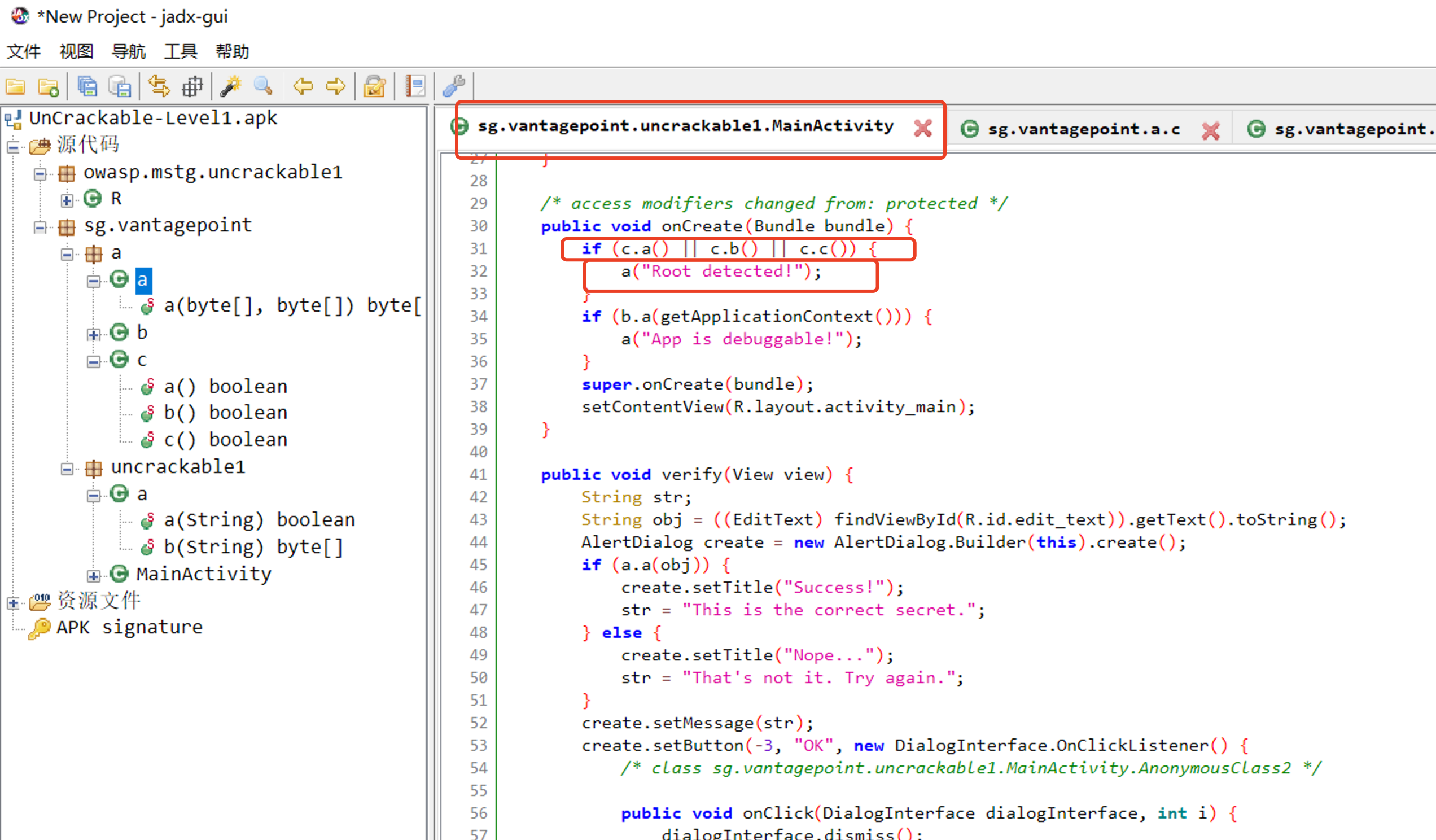The height and width of the screenshot is (840, 1436).
Task: Open the 工具 menu
Action: click(x=180, y=51)
